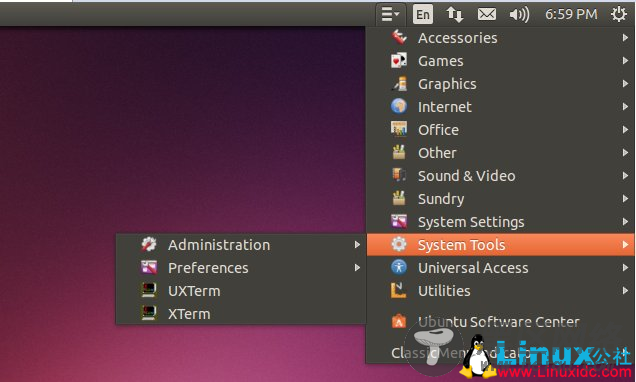The width and height of the screenshot is (636, 382).
Task: Click the Office category icon
Action: (399, 130)
